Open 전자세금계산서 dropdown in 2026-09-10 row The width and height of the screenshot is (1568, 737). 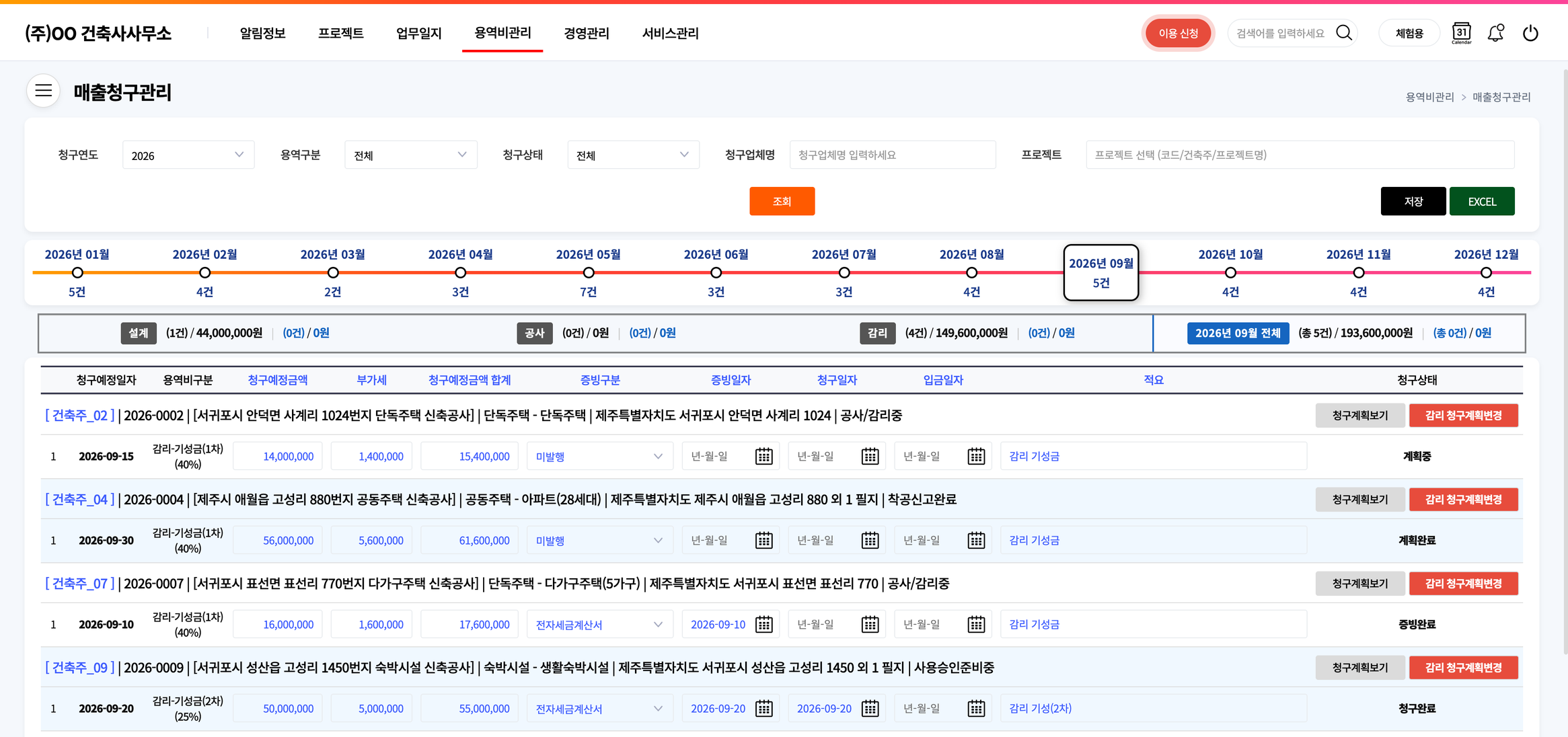tap(599, 625)
